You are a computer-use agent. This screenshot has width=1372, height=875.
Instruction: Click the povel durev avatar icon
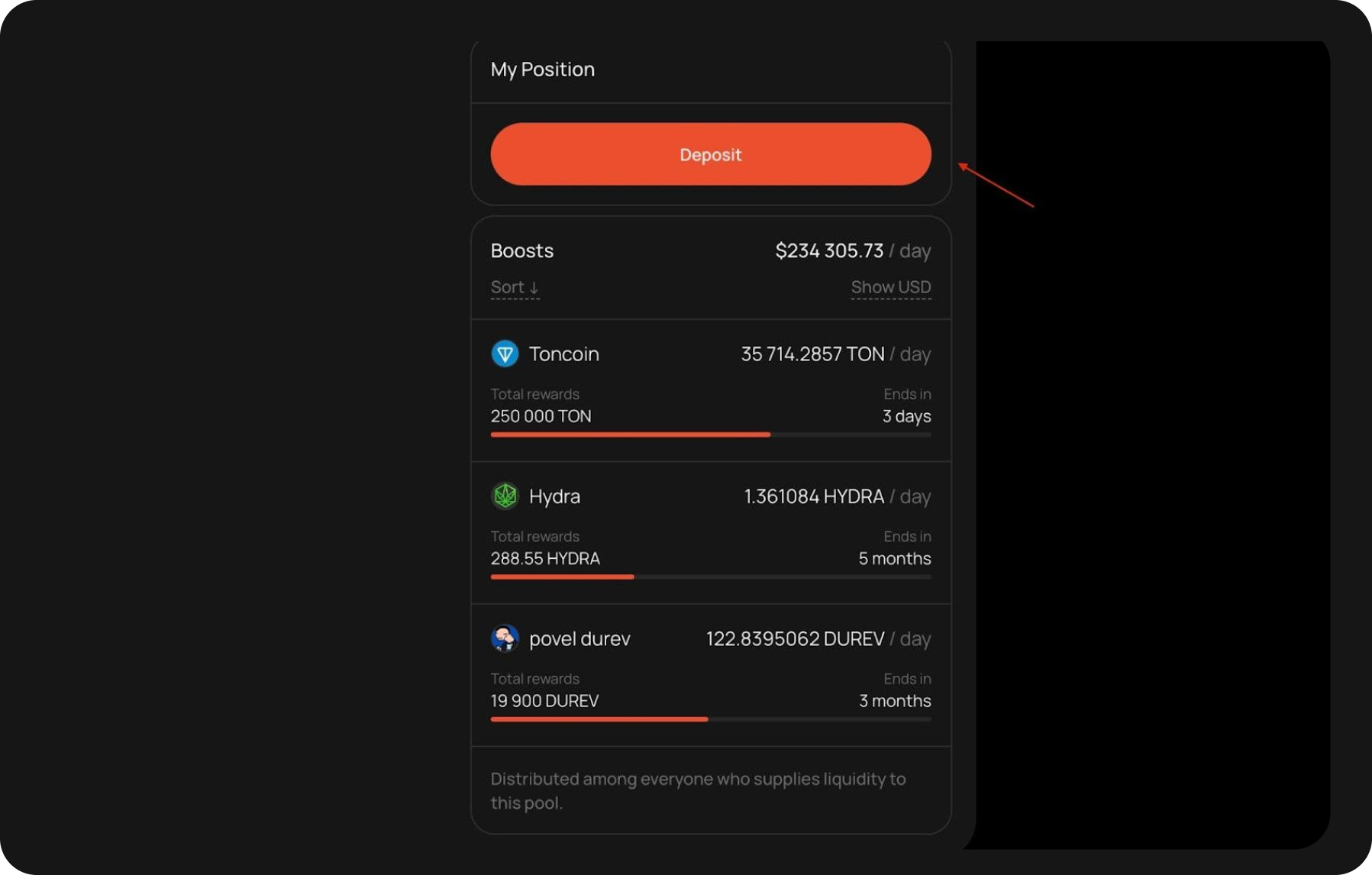click(505, 638)
